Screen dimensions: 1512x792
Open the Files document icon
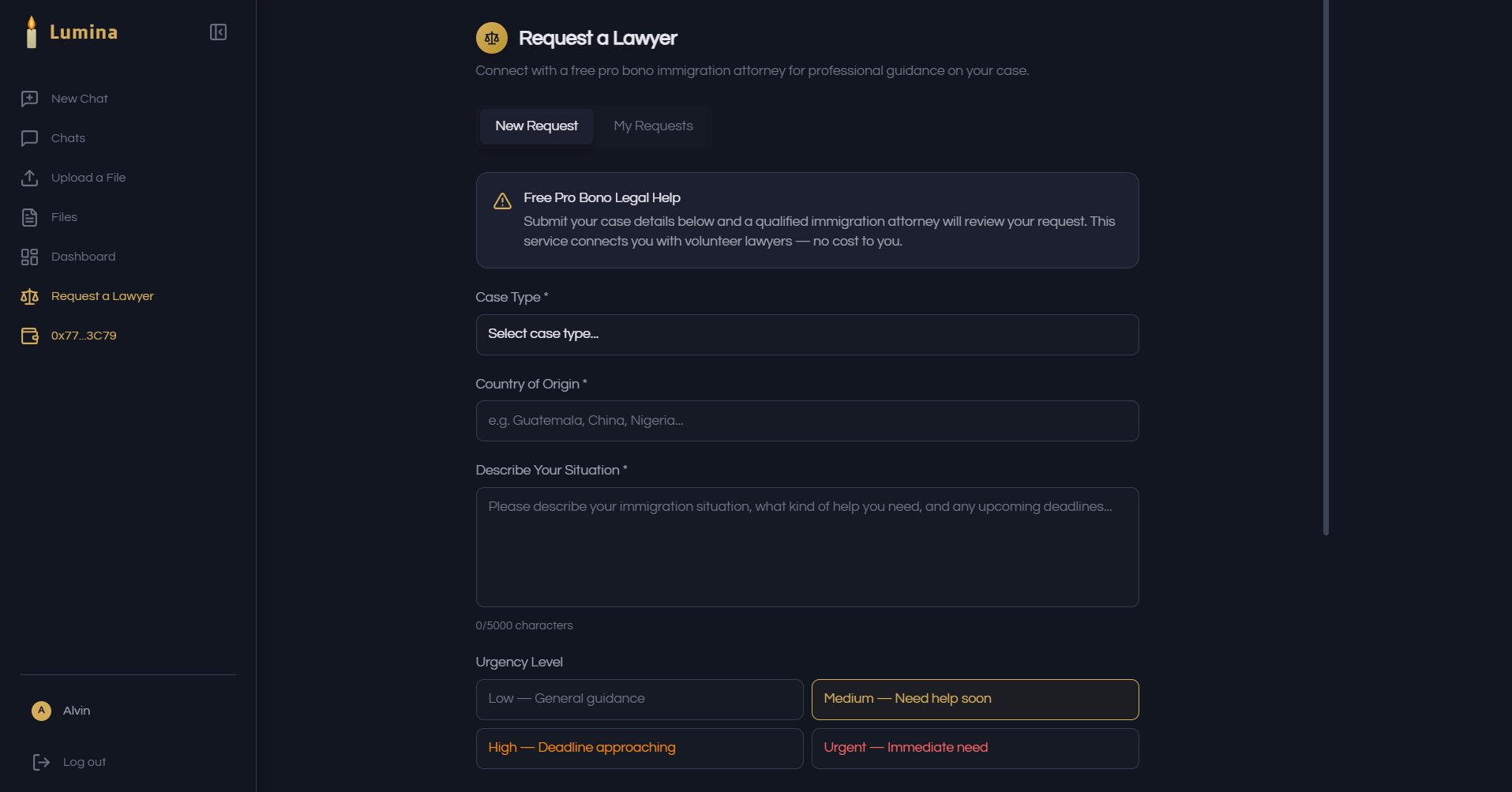click(x=29, y=217)
